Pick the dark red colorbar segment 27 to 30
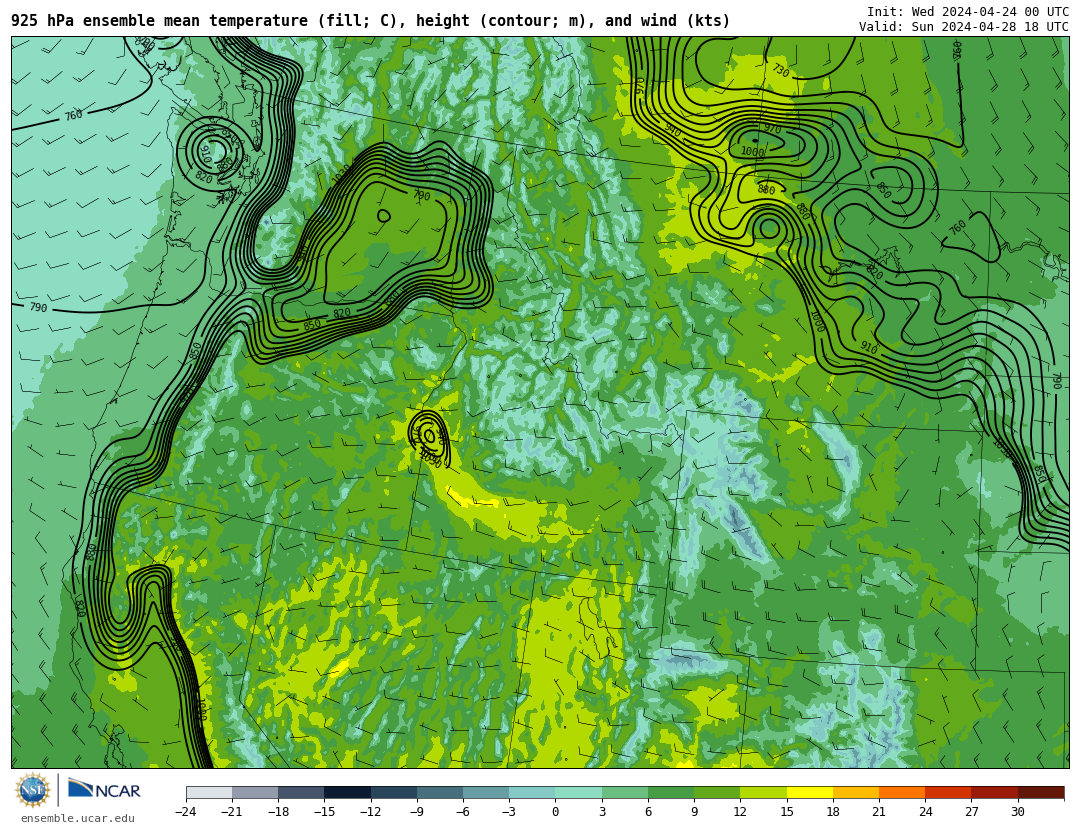Viewport: 1080px width, 831px height. pos(995,792)
